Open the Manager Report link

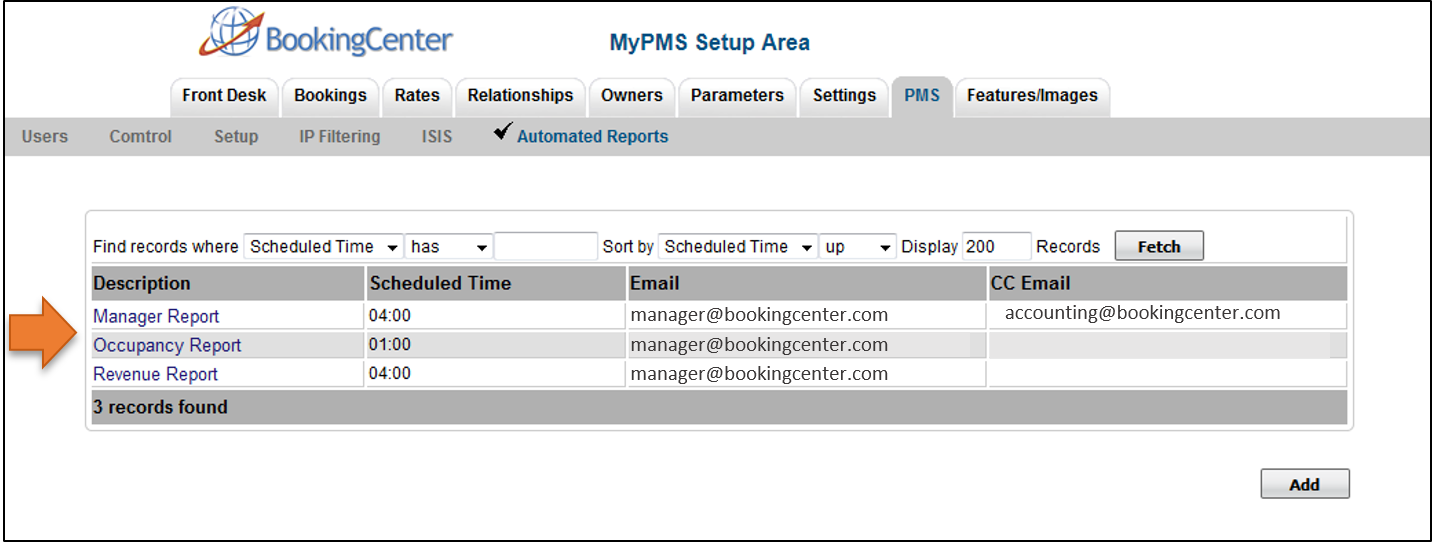(x=156, y=316)
